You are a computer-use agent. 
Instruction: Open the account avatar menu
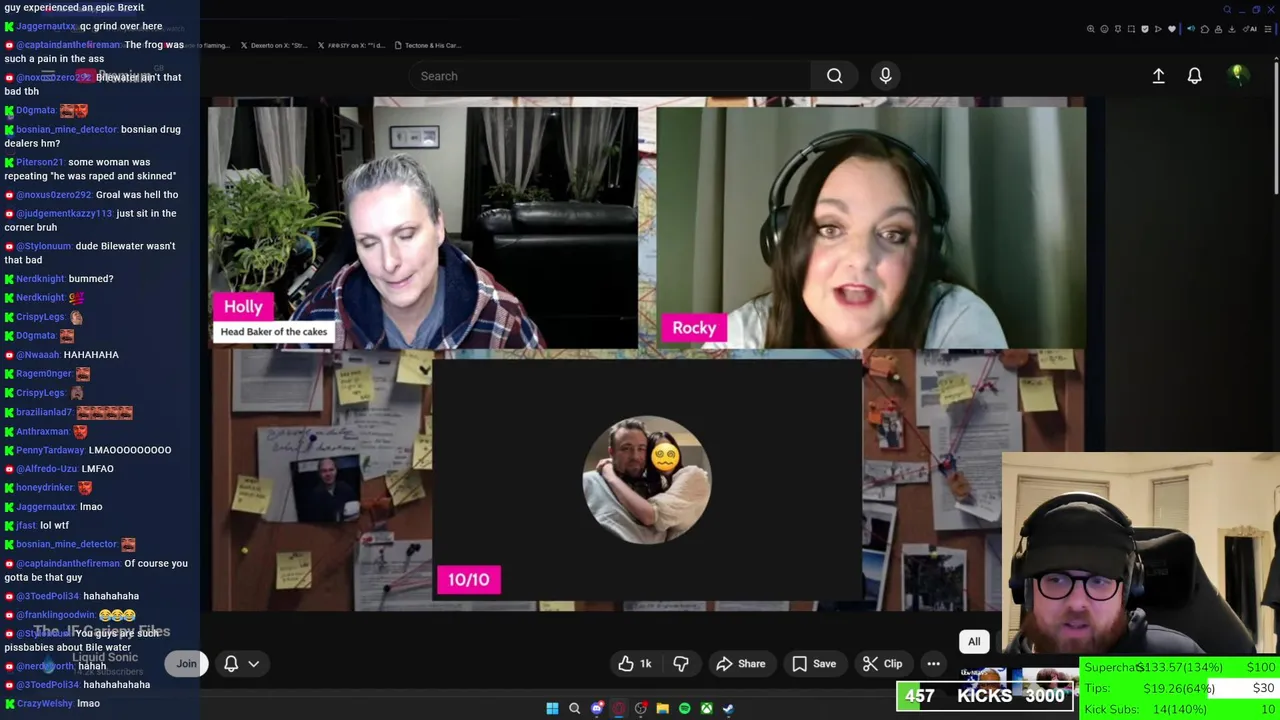click(x=1237, y=75)
